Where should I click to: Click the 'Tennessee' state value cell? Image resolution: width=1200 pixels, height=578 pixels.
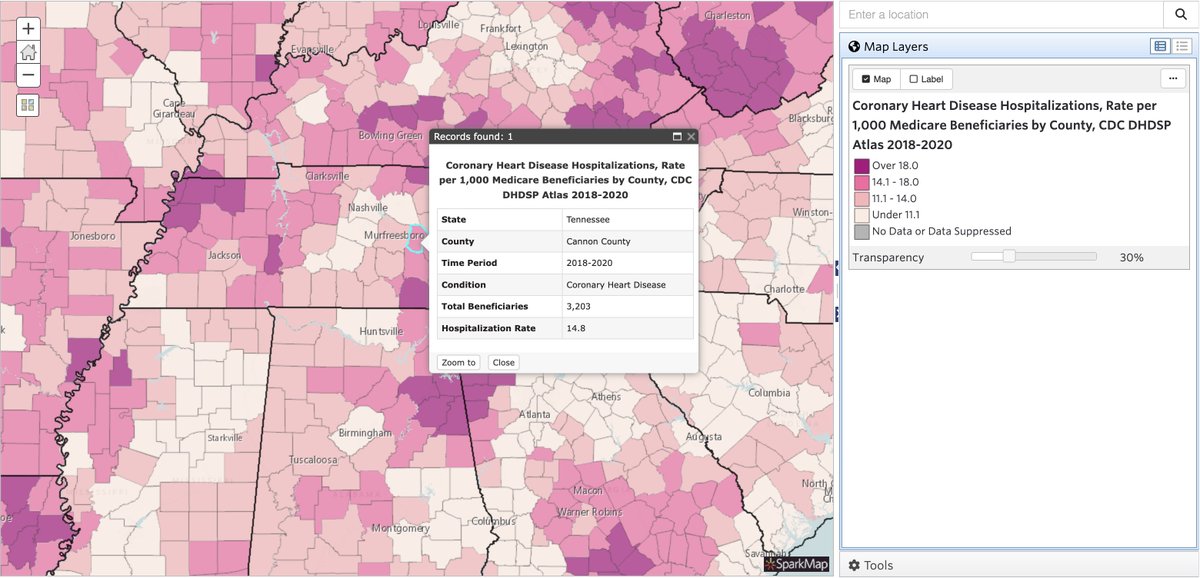pos(628,219)
